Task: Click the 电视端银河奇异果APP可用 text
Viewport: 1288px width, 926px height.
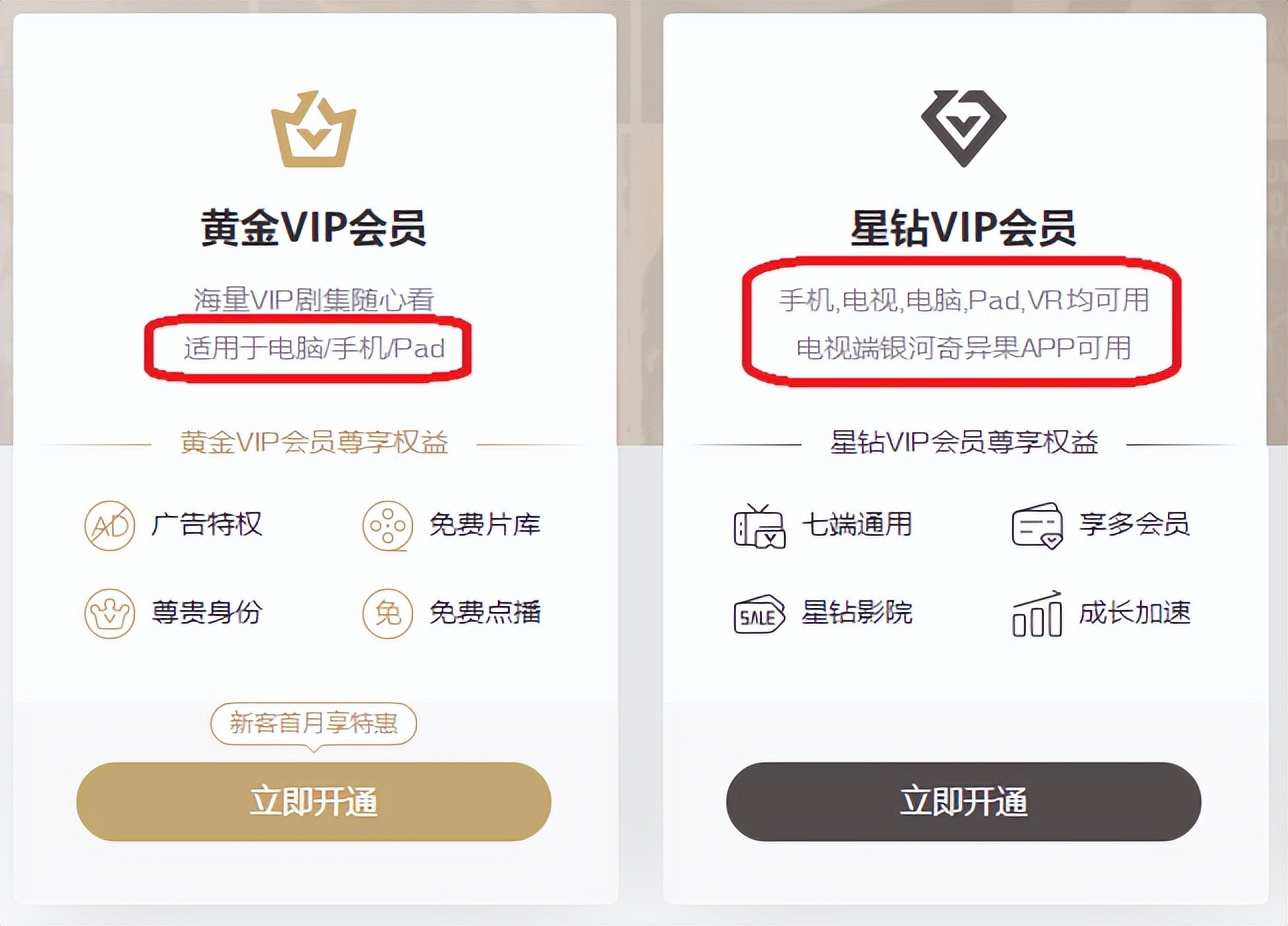Action: pos(964,348)
